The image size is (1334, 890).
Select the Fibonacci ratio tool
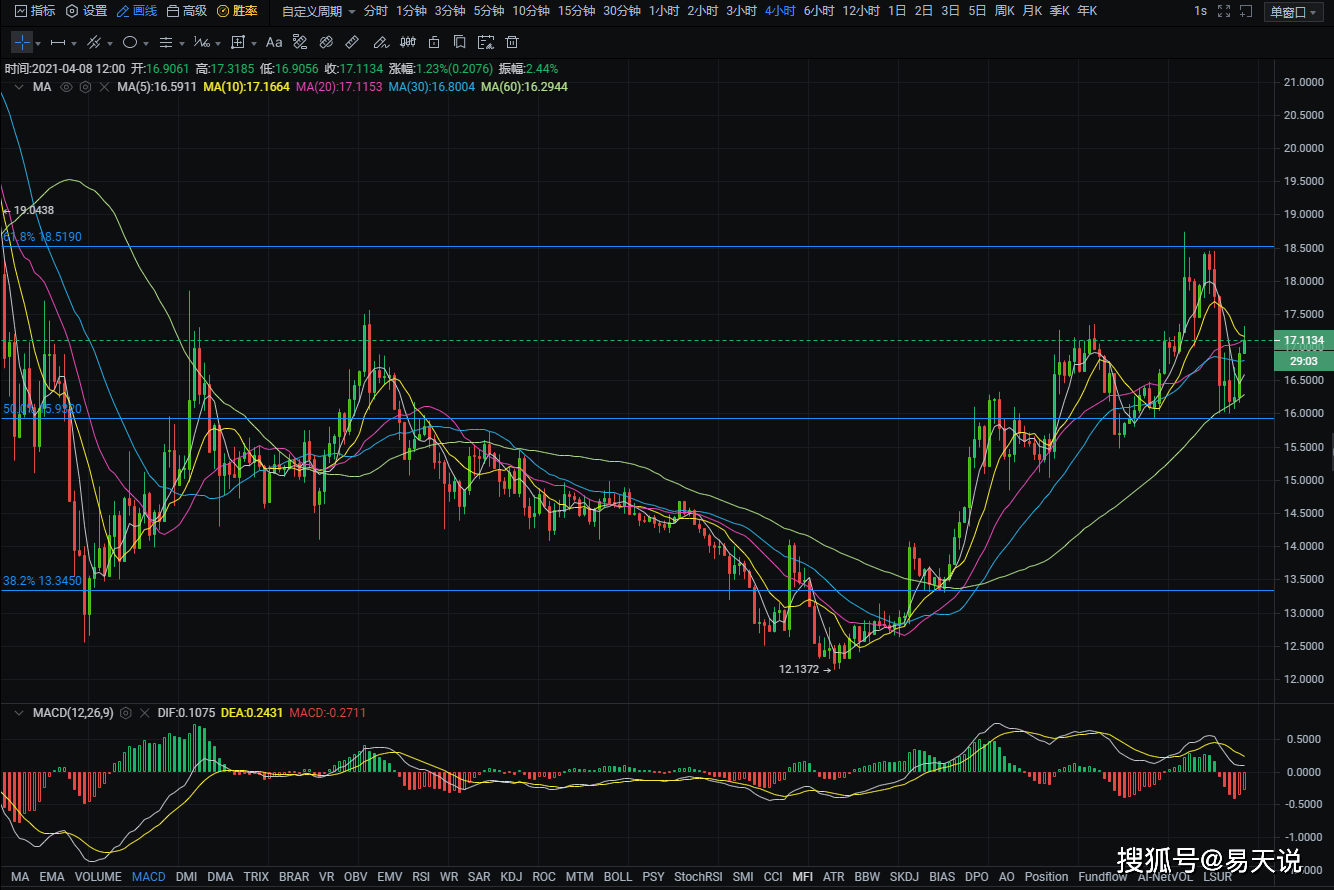coord(202,43)
